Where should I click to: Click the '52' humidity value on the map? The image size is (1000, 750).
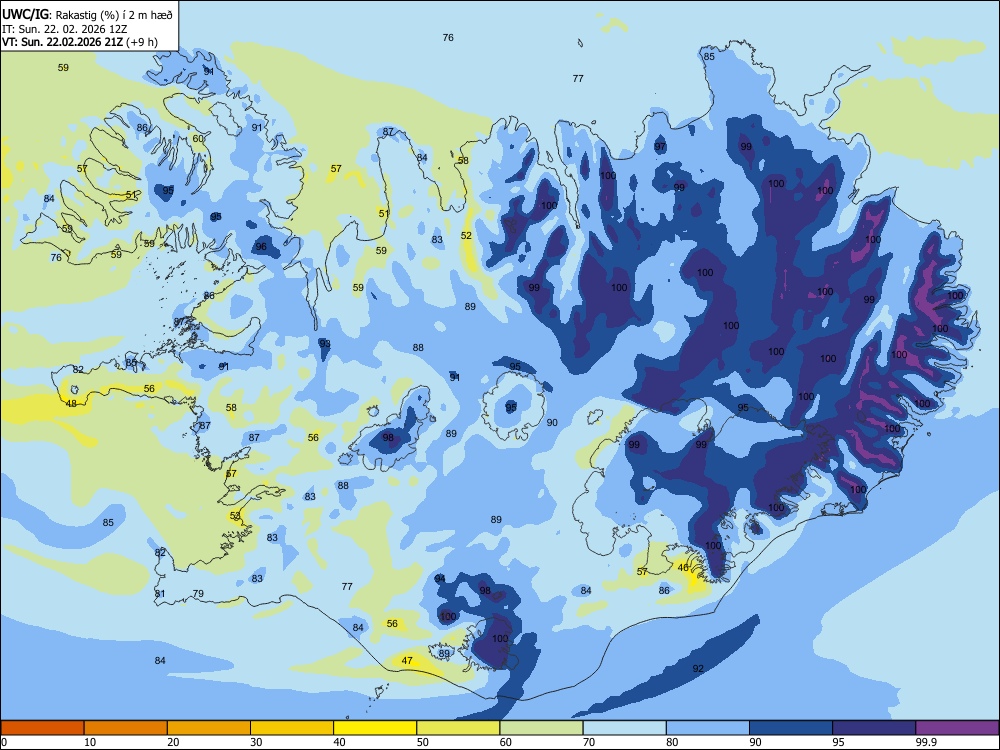click(466, 235)
